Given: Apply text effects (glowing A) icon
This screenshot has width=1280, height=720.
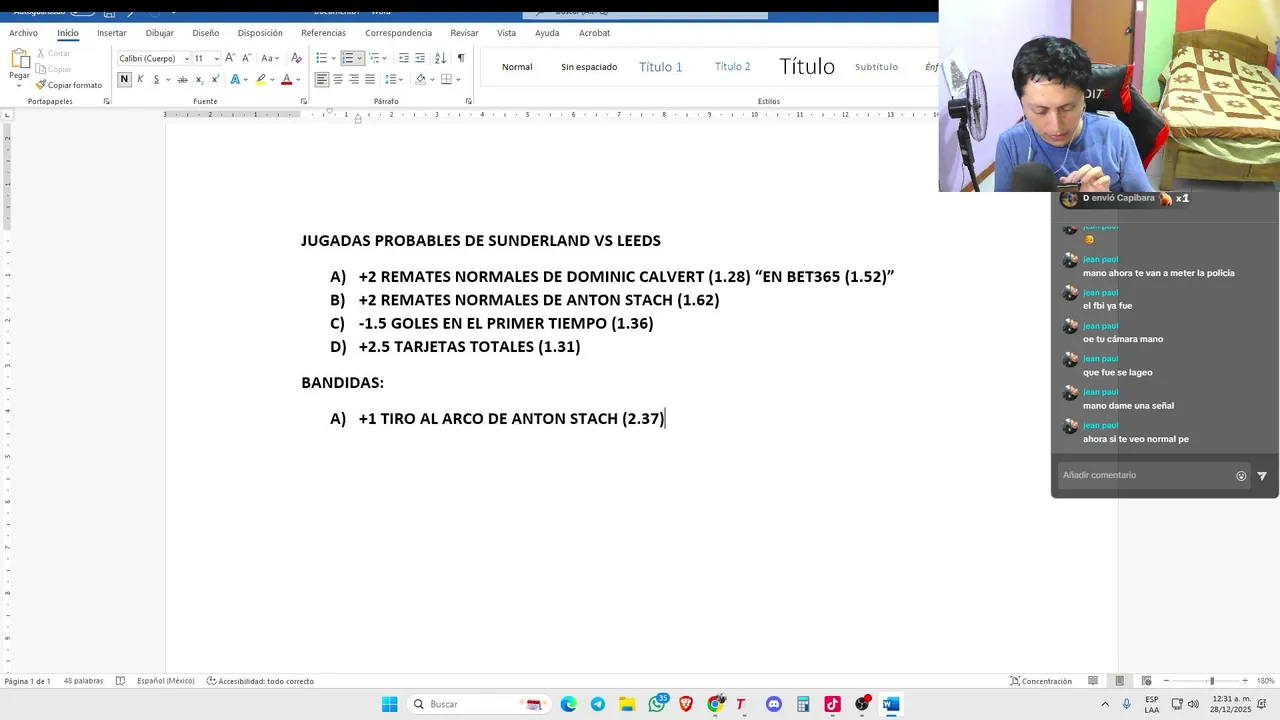Looking at the screenshot, I should (x=235, y=79).
